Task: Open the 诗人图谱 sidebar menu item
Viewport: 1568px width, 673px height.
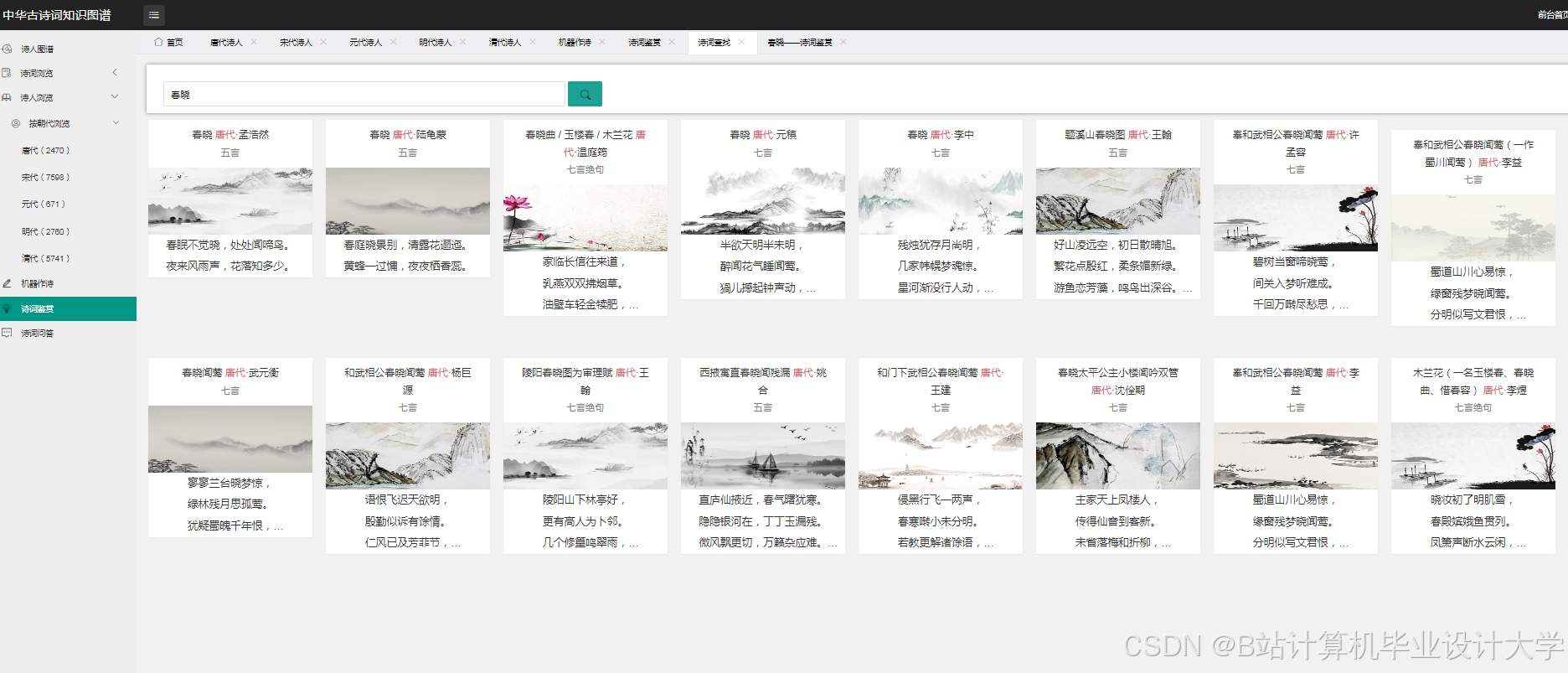Action: (68, 49)
